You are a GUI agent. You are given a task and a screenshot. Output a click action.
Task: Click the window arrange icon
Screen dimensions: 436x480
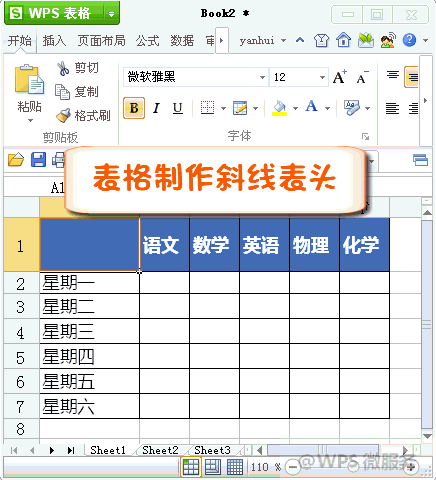point(420,160)
